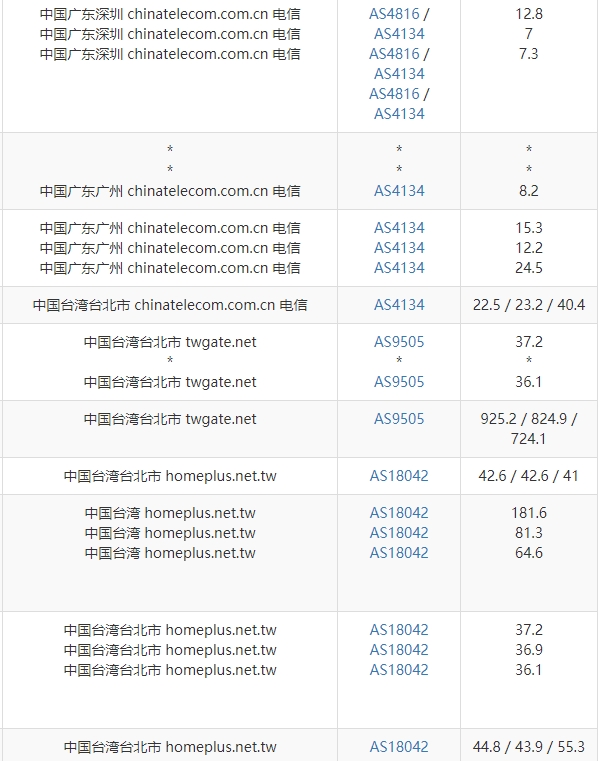Select the latency value 7.3

click(529, 53)
